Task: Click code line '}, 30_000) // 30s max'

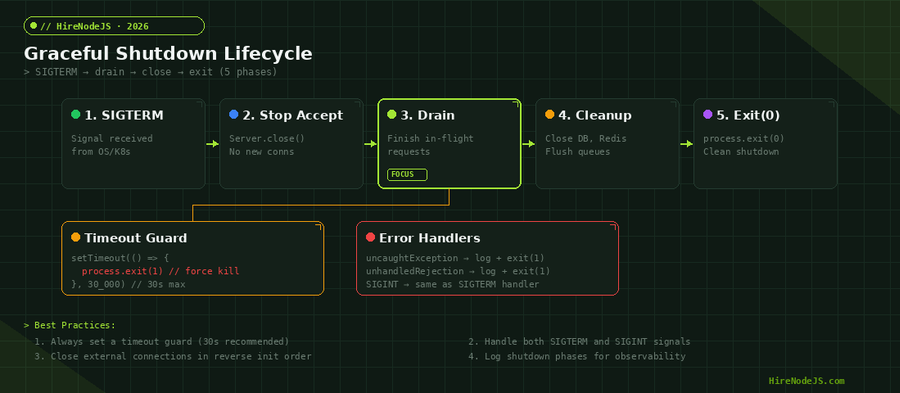Action: pos(128,285)
